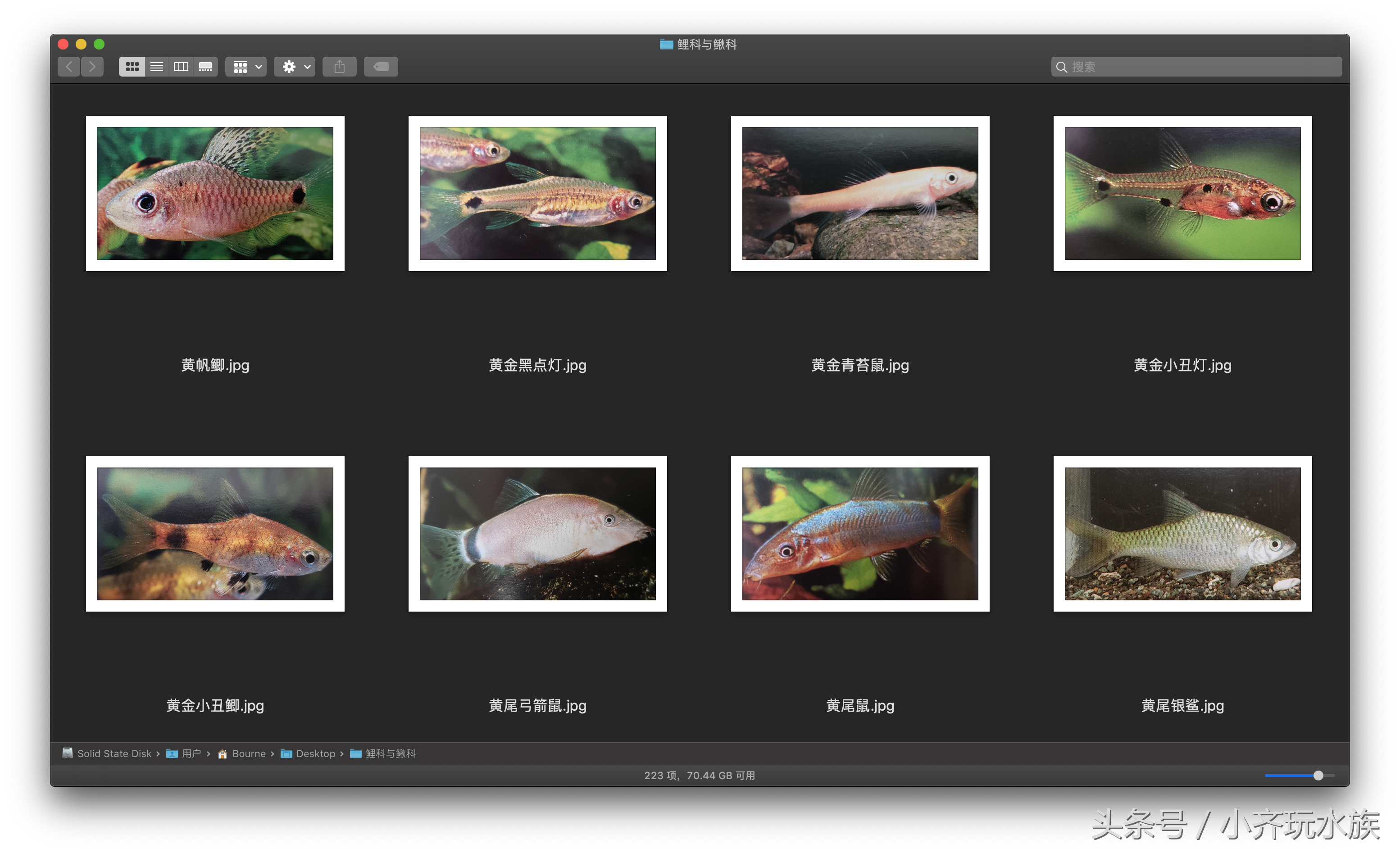
Task: Close the Finder window with red button
Action: coord(63,44)
